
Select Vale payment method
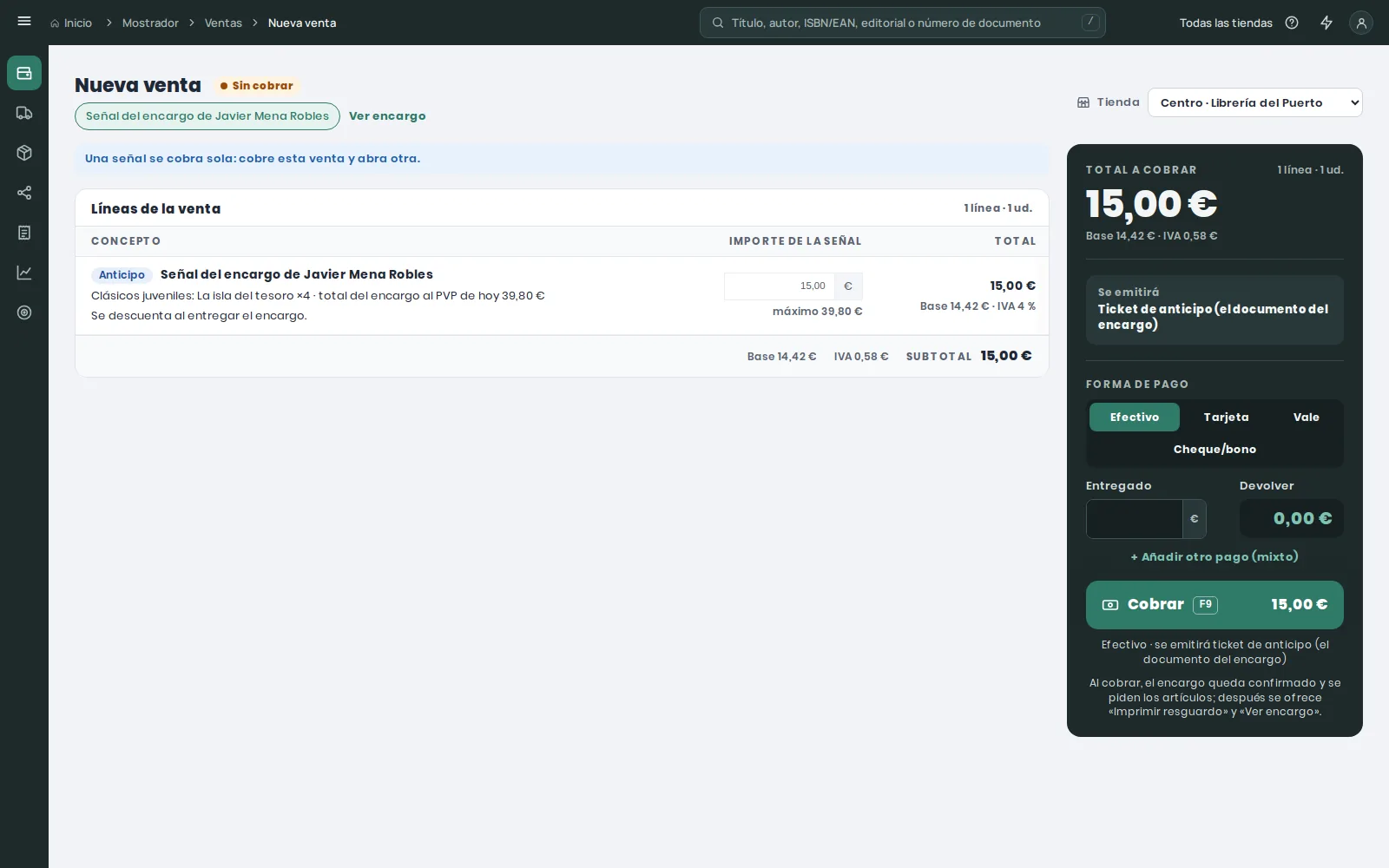[1307, 418]
